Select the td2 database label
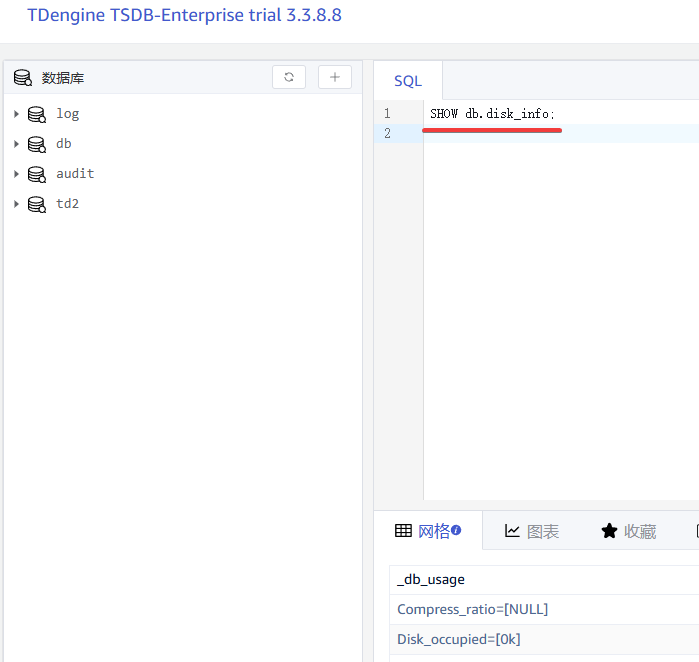Viewport: 699px width, 662px height. 67,204
